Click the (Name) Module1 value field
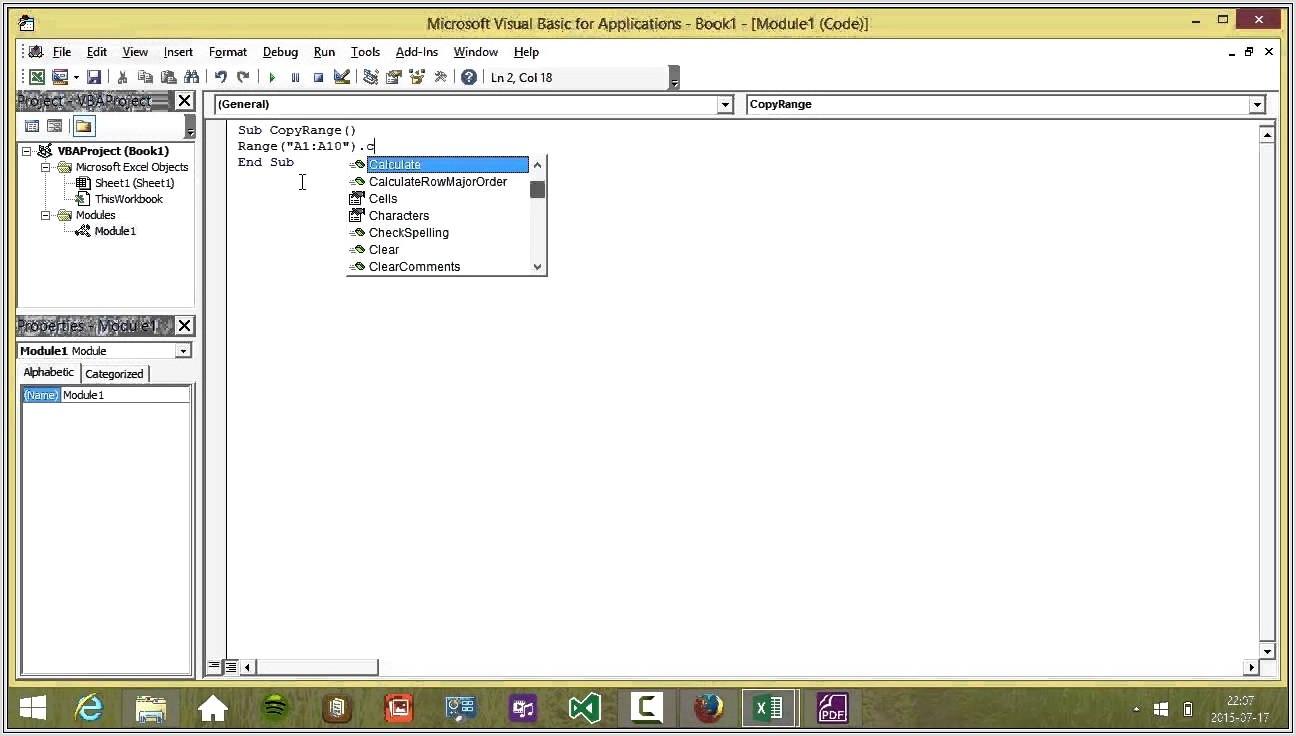 click(125, 395)
